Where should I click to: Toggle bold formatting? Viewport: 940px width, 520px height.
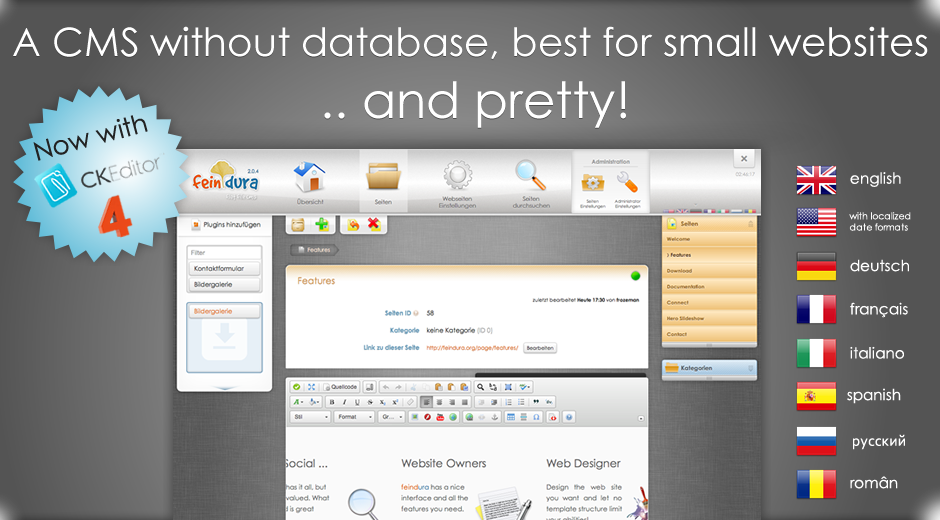[332, 402]
